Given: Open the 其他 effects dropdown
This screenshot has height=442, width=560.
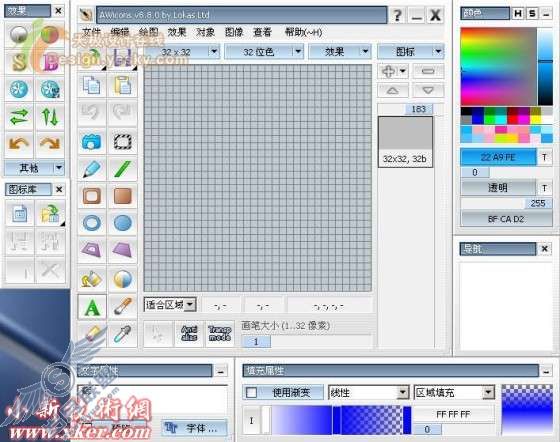Looking at the screenshot, I should click(x=59, y=167).
